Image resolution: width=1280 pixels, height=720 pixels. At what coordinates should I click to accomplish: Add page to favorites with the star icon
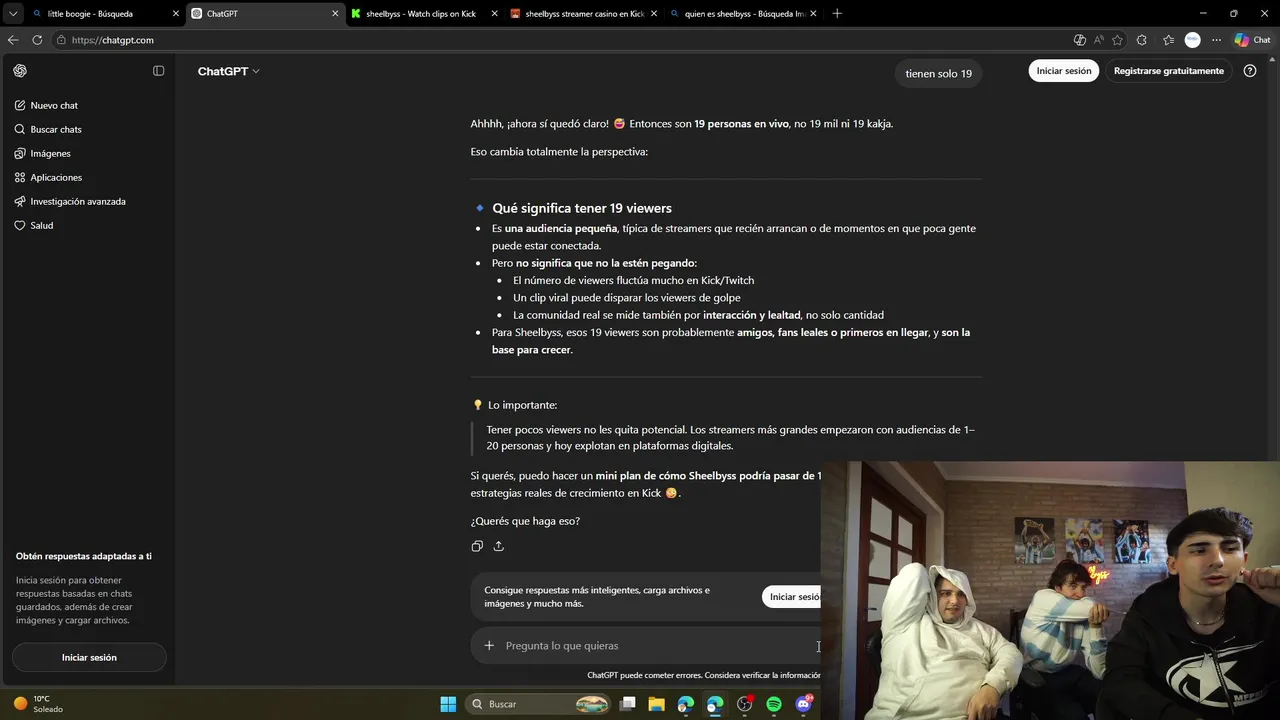coord(1118,40)
